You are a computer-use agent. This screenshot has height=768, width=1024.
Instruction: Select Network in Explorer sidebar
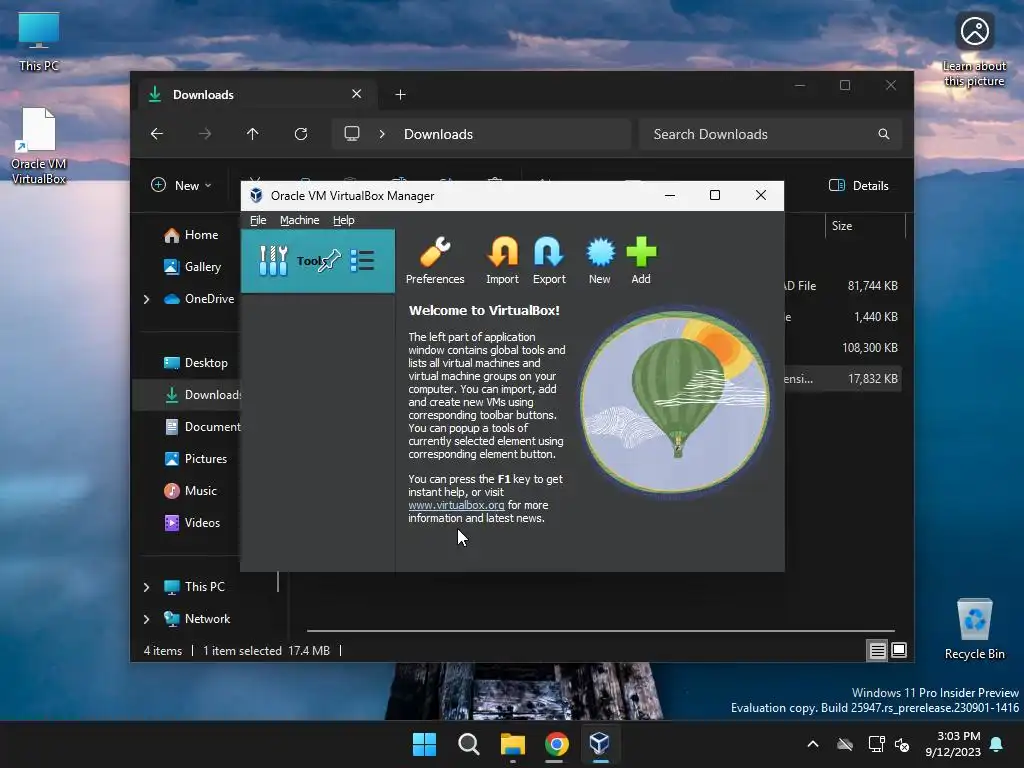tap(197, 618)
